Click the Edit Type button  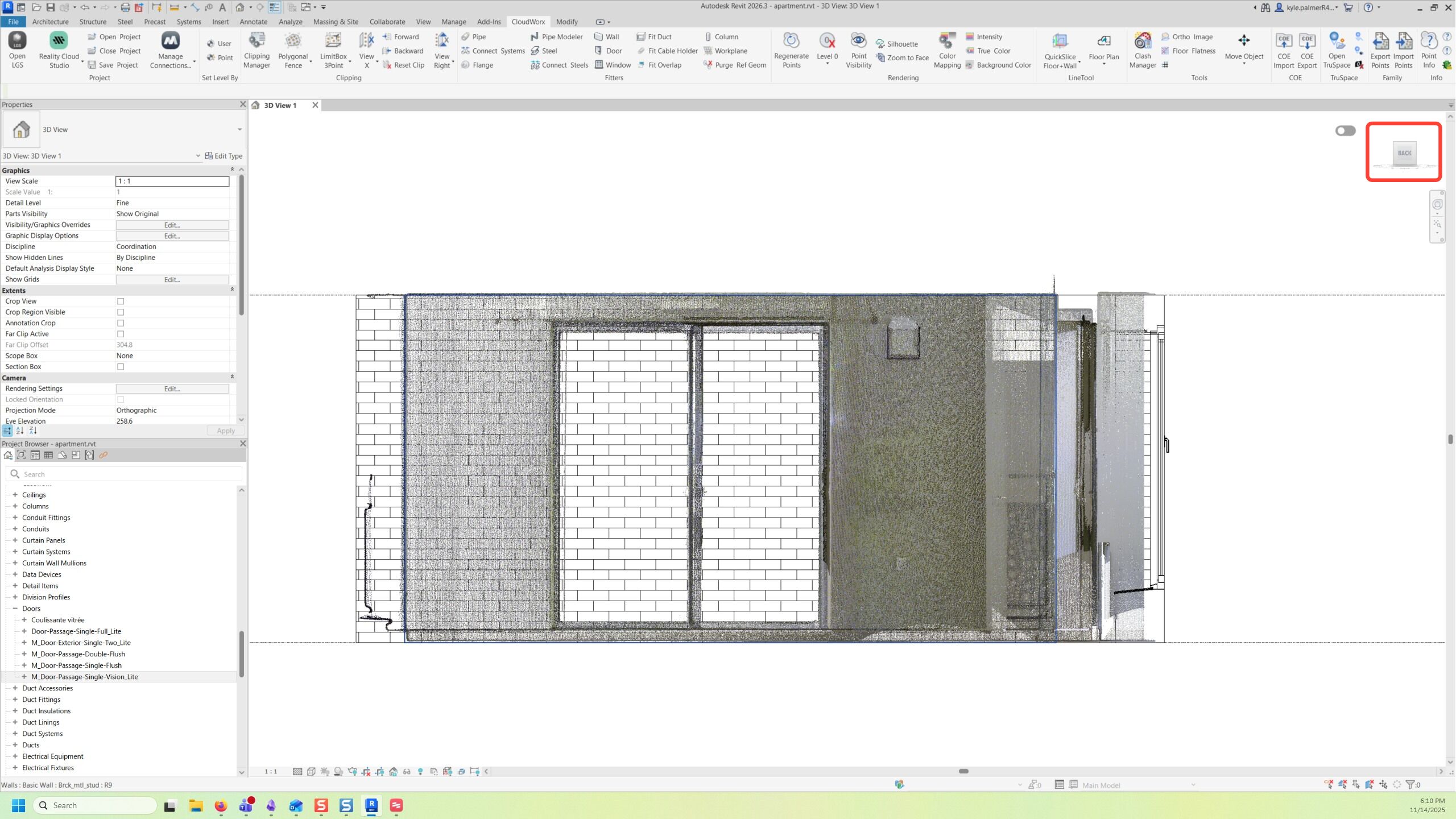[x=224, y=156]
